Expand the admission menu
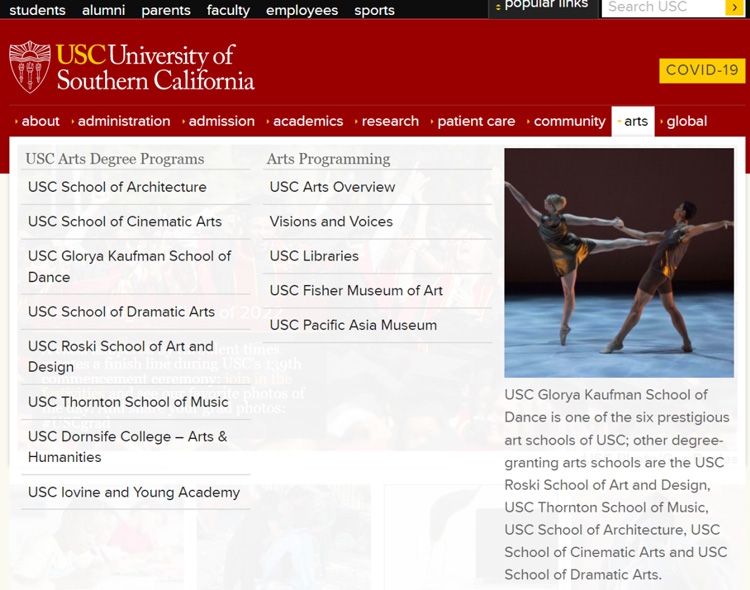The image size is (750, 590). 218,121
